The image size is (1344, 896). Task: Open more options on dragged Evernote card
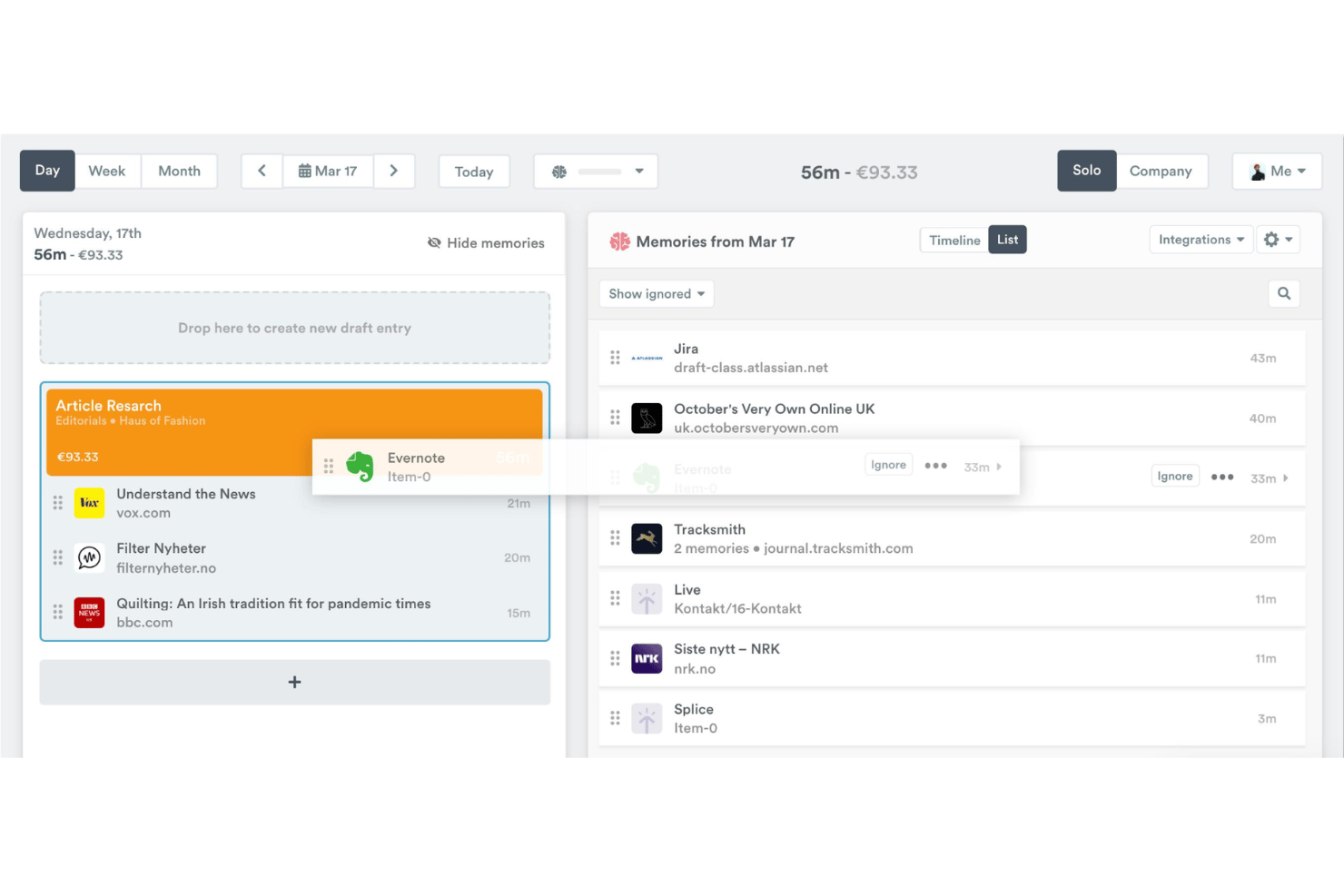[x=935, y=466]
